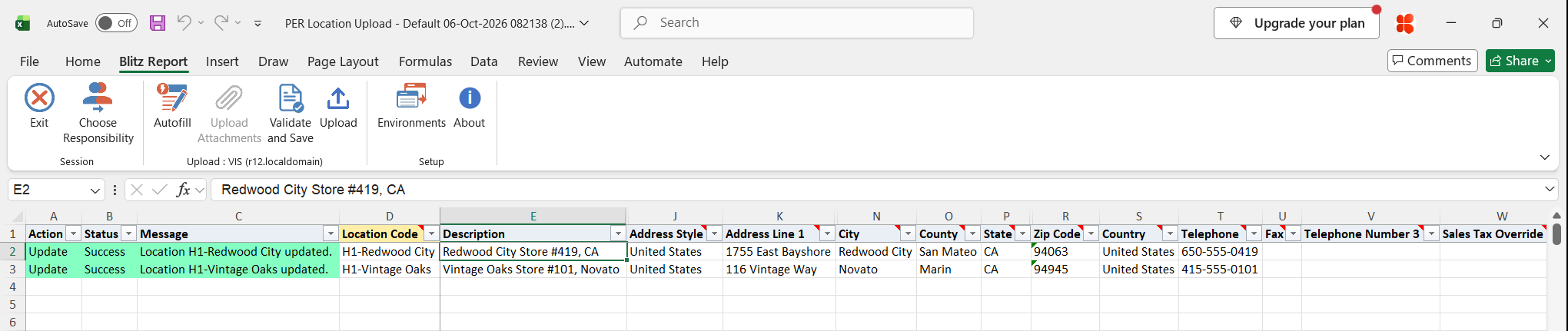Open the File menu
The image size is (1568, 331).
pyautogui.click(x=29, y=61)
